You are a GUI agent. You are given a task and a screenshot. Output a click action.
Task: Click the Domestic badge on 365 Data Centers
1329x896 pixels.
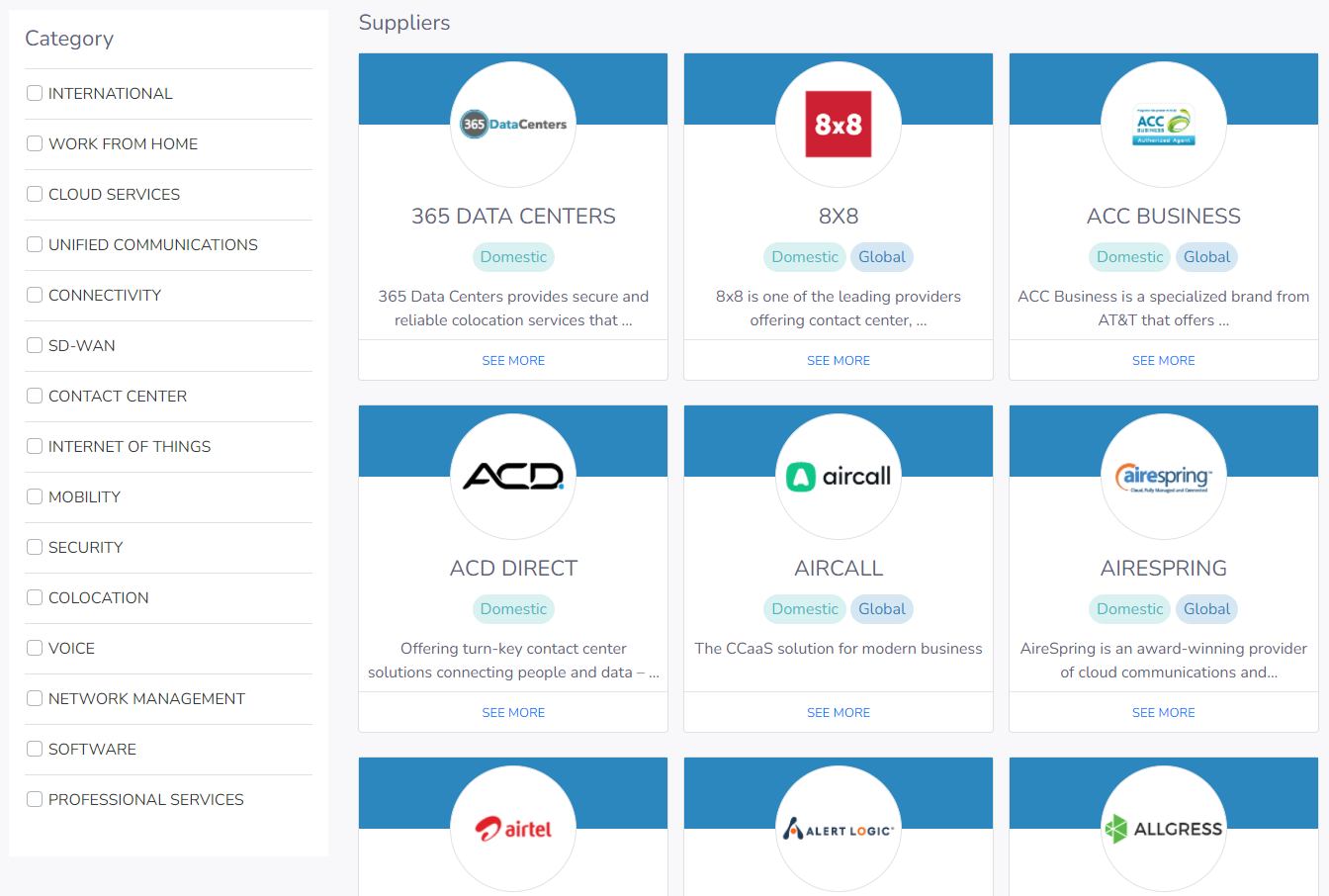coord(513,256)
